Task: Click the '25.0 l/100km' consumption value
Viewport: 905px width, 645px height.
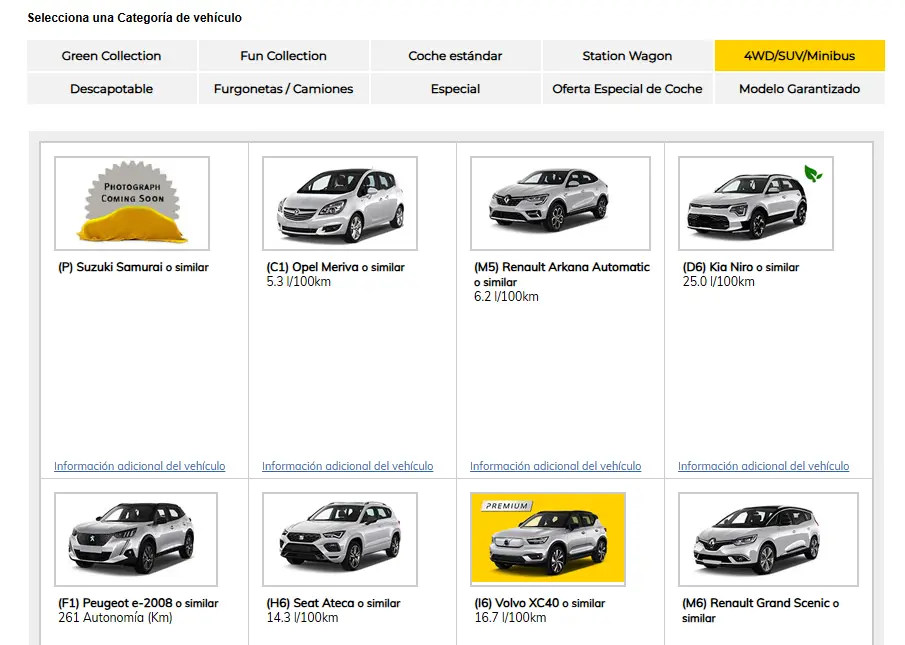Action: pyautogui.click(x=719, y=282)
